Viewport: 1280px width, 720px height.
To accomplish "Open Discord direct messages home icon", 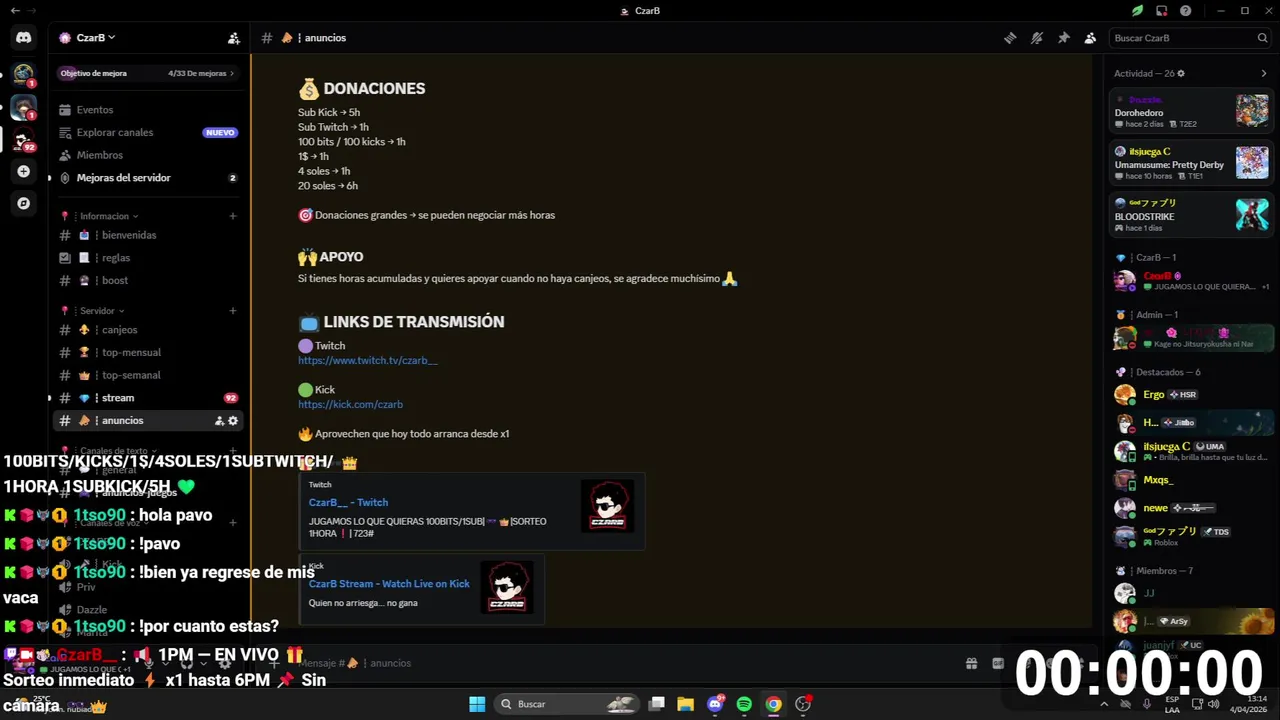I will [x=23, y=38].
